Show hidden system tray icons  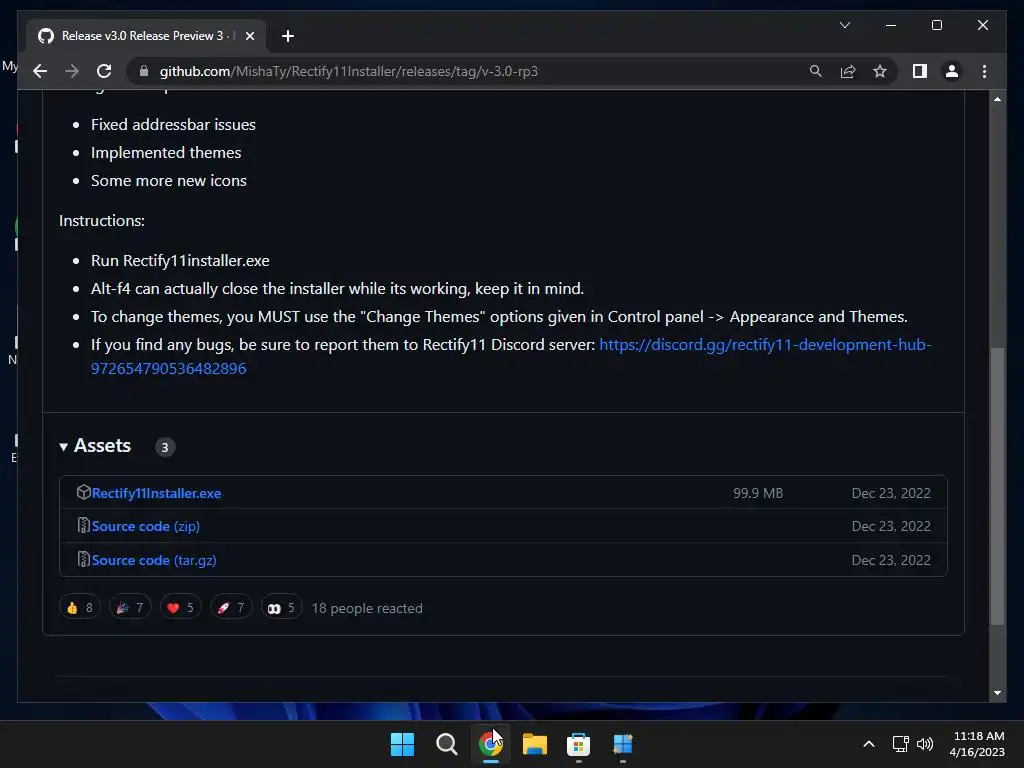[x=869, y=744]
